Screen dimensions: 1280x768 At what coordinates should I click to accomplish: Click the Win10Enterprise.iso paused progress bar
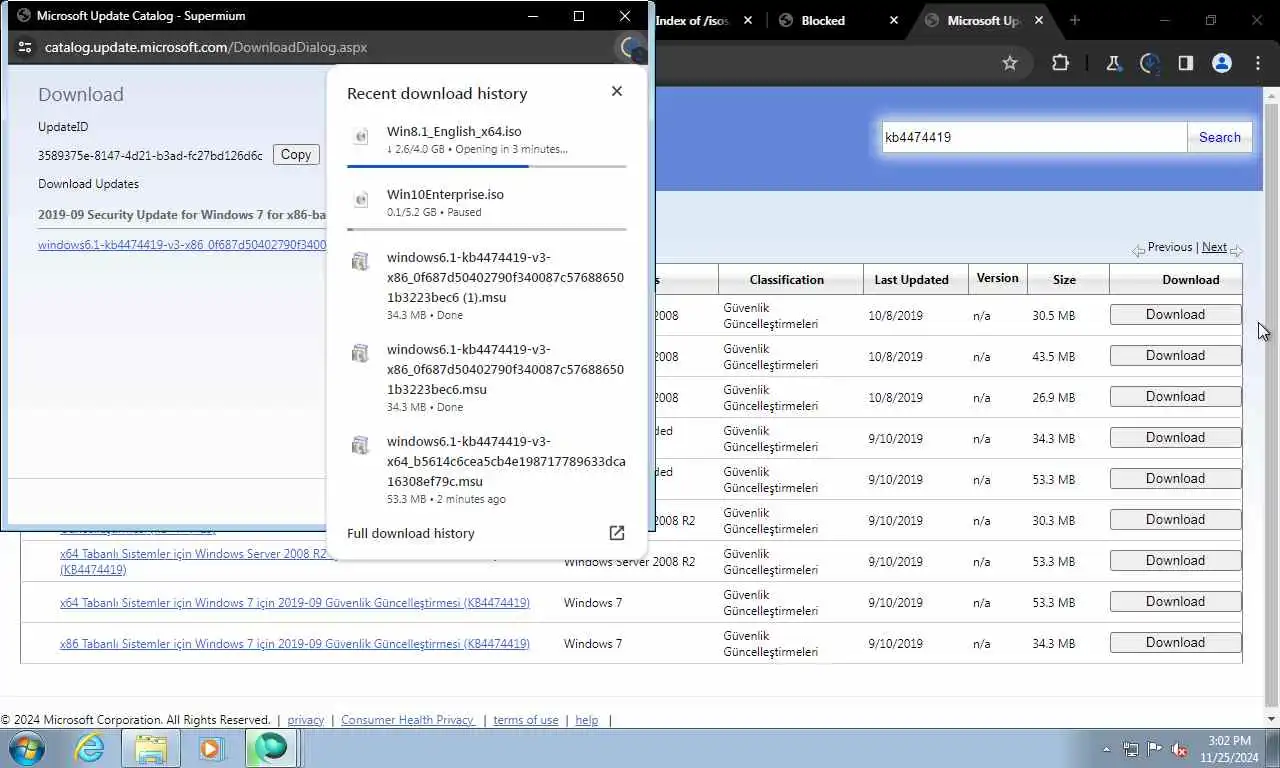point(487,229)
